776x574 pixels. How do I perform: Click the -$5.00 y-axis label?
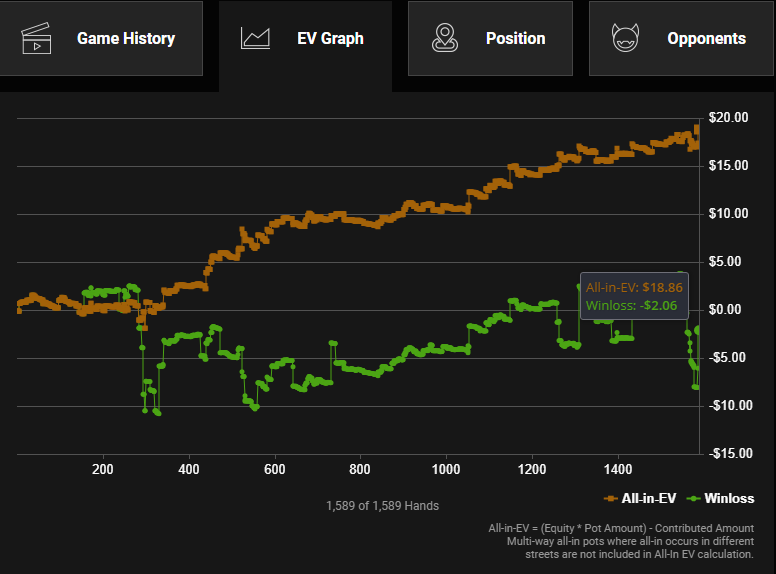coord(728,357)
